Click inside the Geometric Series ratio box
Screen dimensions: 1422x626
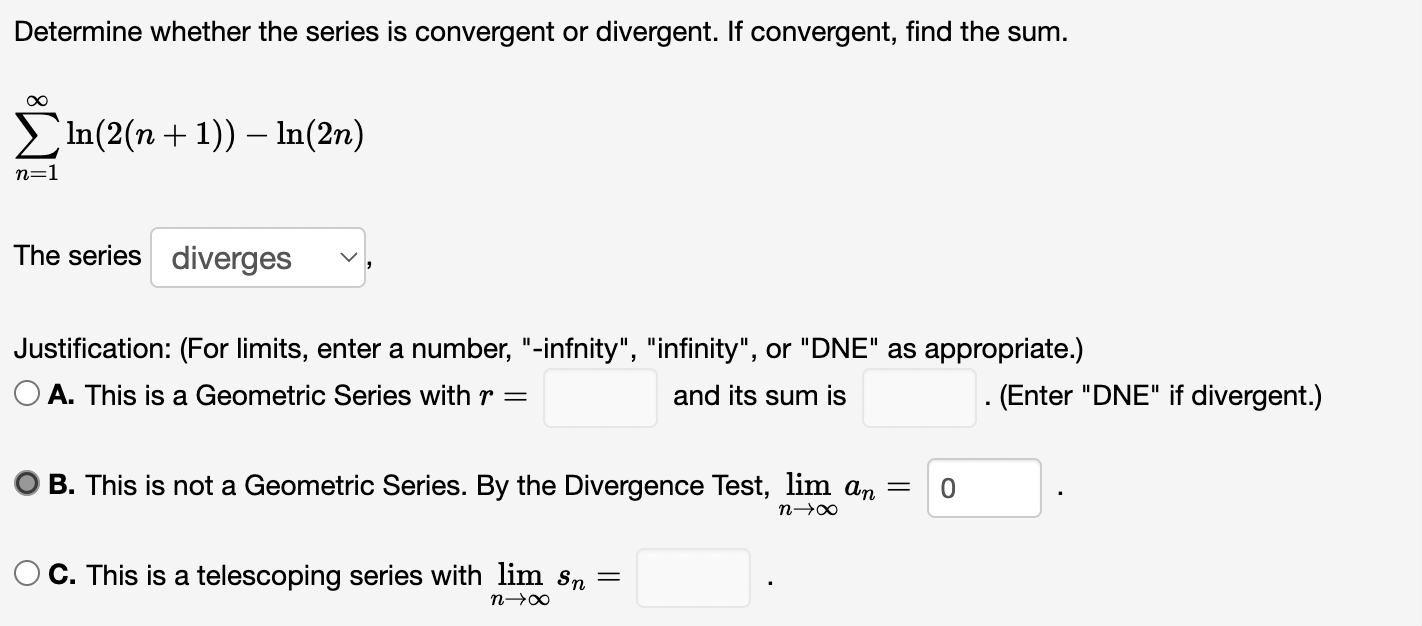pos(599,397)
